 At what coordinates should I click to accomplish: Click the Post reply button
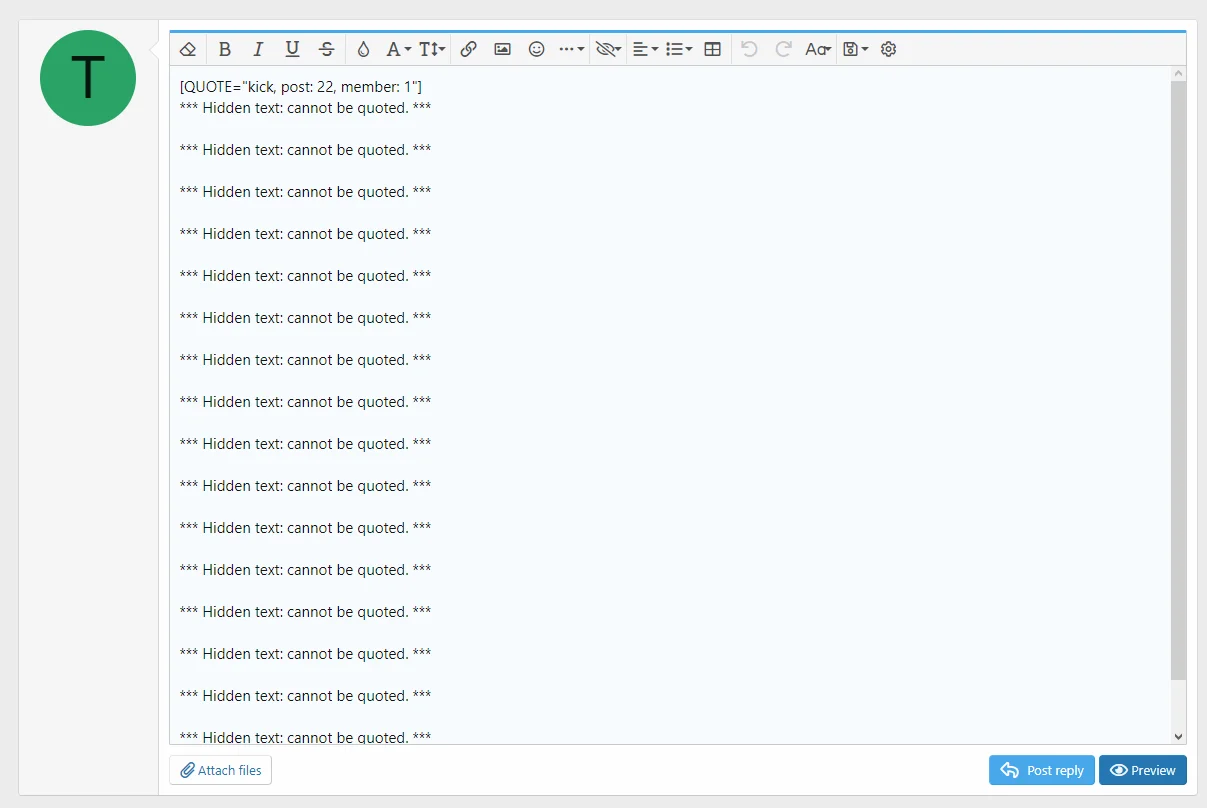pyautogui.click(x=1041, y=770)
